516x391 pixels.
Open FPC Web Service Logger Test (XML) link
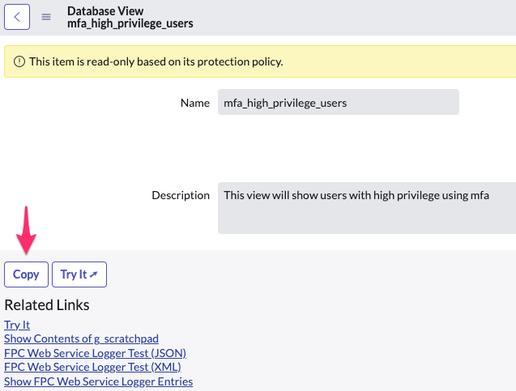(x=93, y=367)
